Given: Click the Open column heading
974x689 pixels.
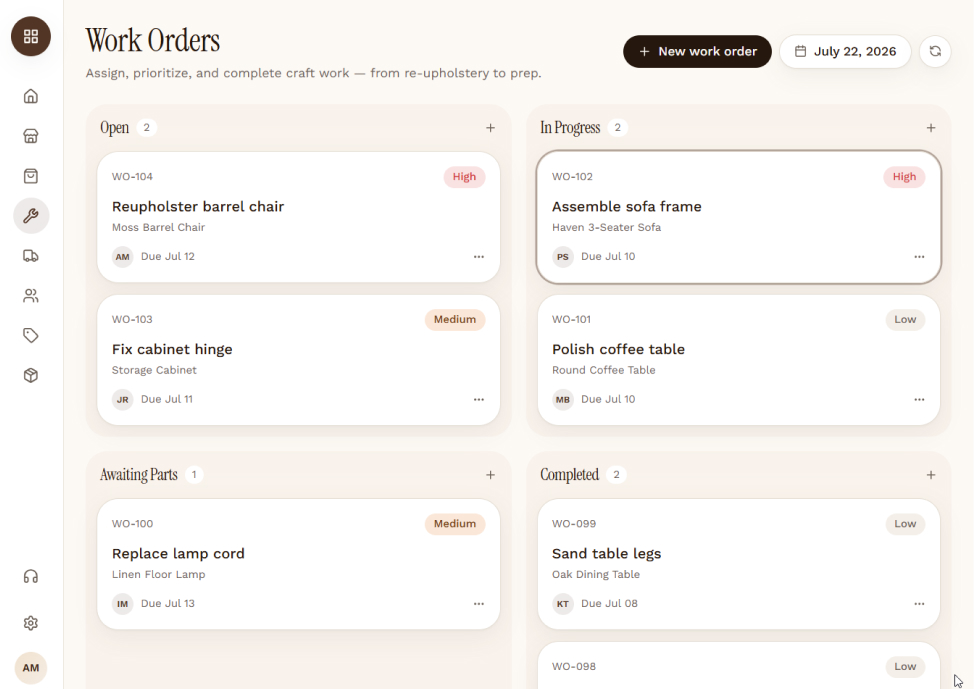Looking at the screenshot, I should click(x=114, y=127).
